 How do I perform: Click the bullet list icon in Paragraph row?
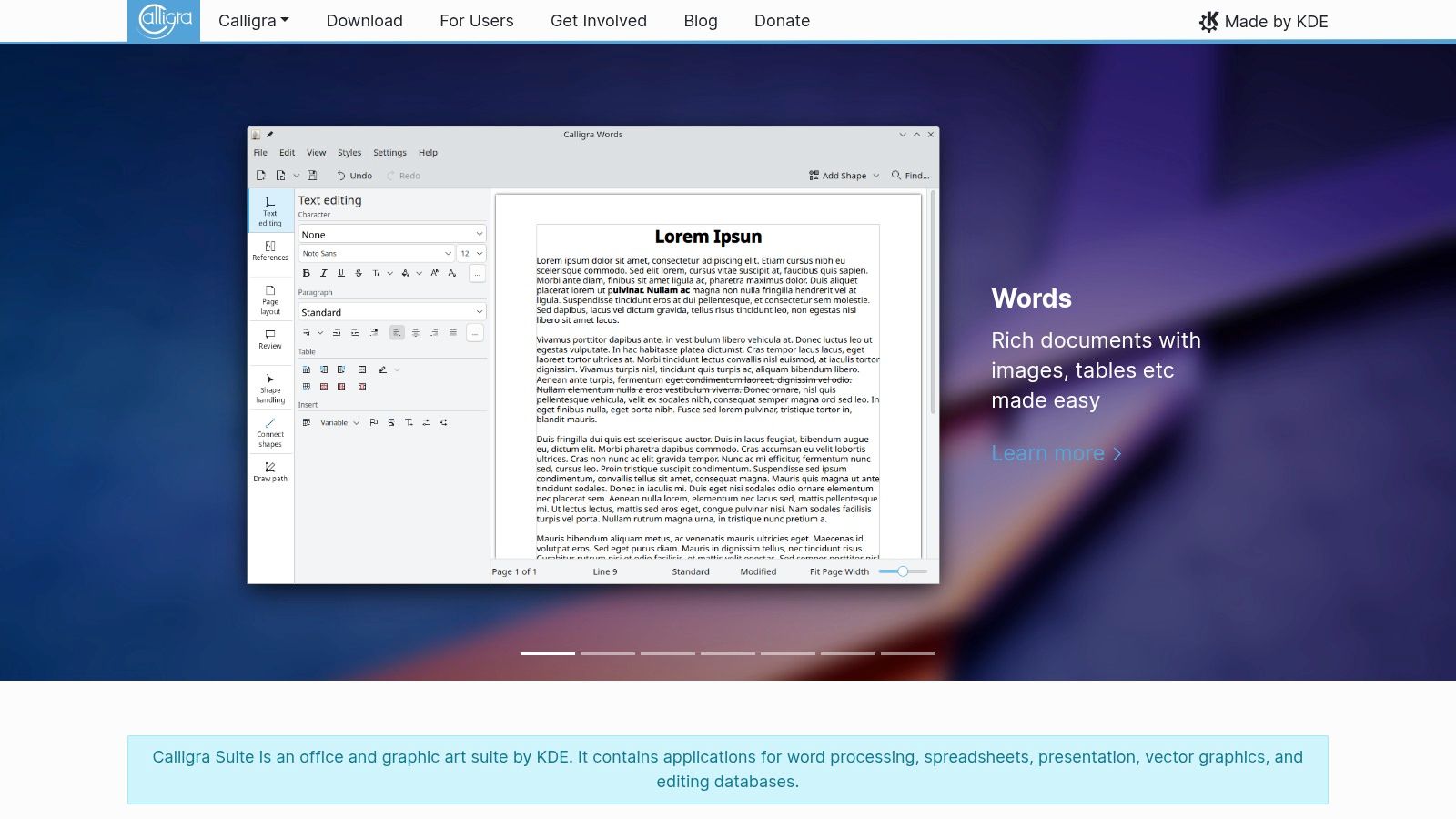click(x=307, y=332)
